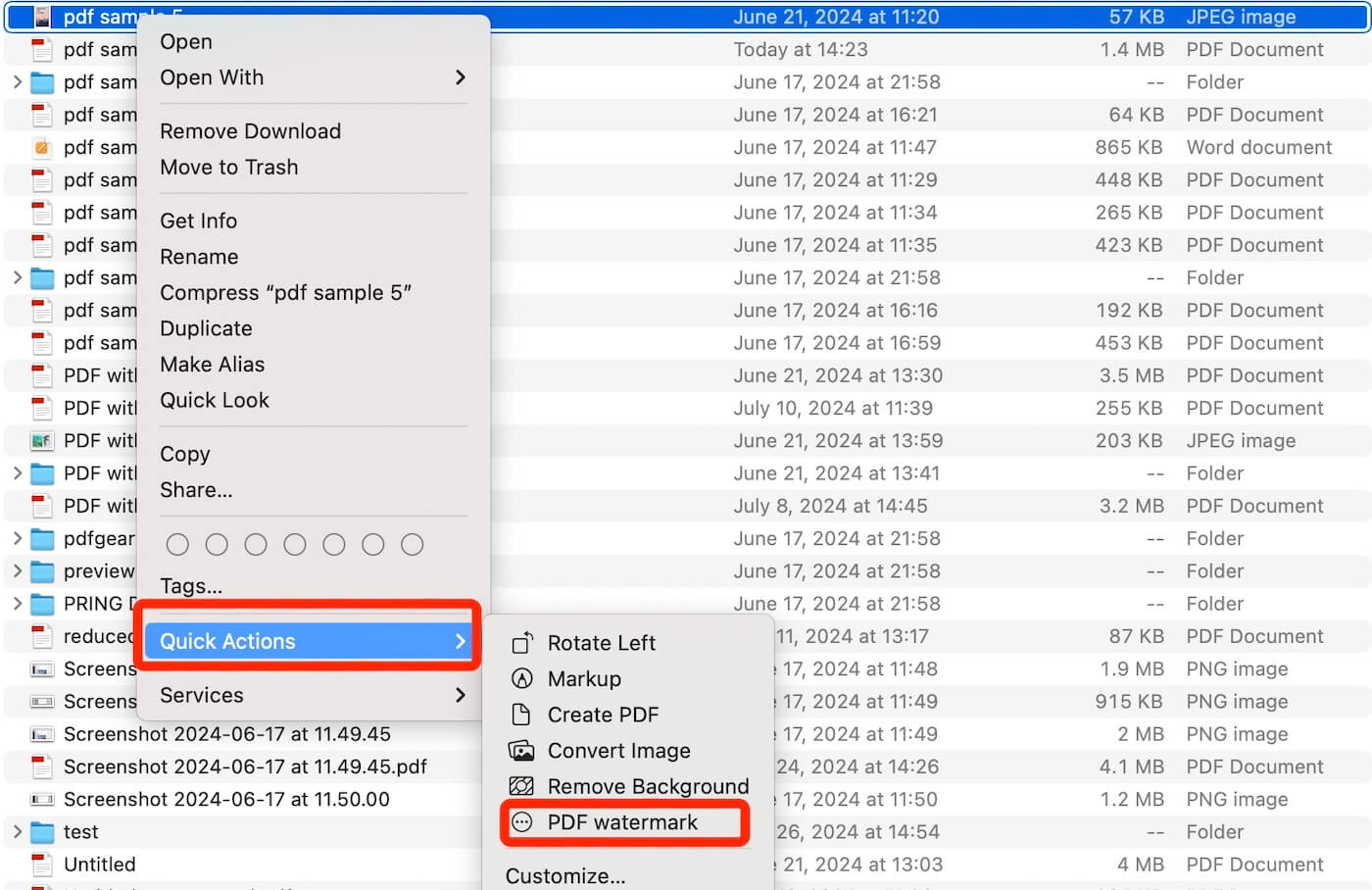Expand the Open With submenu
Viewport: 1372px width, 890px height.
pyautogui.click(x=212, y=77)
